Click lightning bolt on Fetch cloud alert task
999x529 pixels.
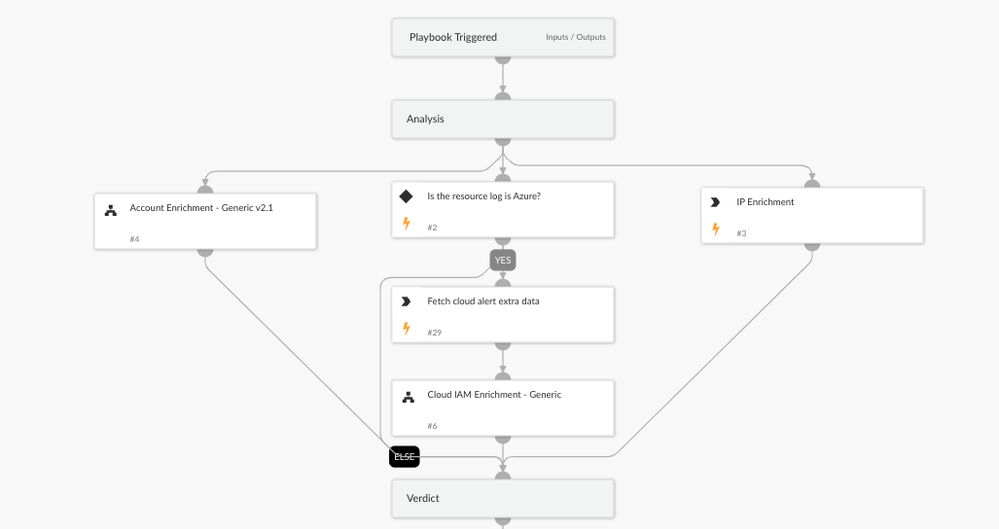(x=406, y=328)
